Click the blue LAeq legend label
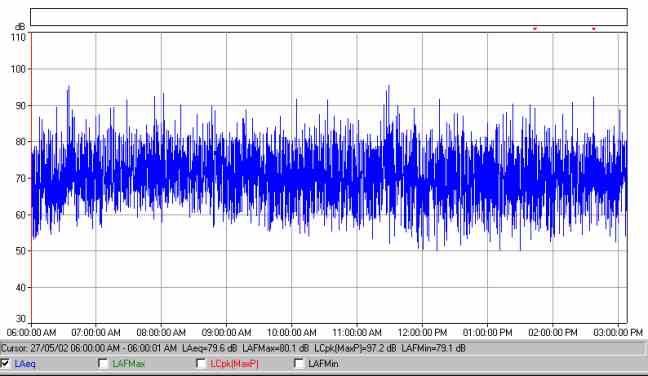648x376 pixels. (25, 364)
